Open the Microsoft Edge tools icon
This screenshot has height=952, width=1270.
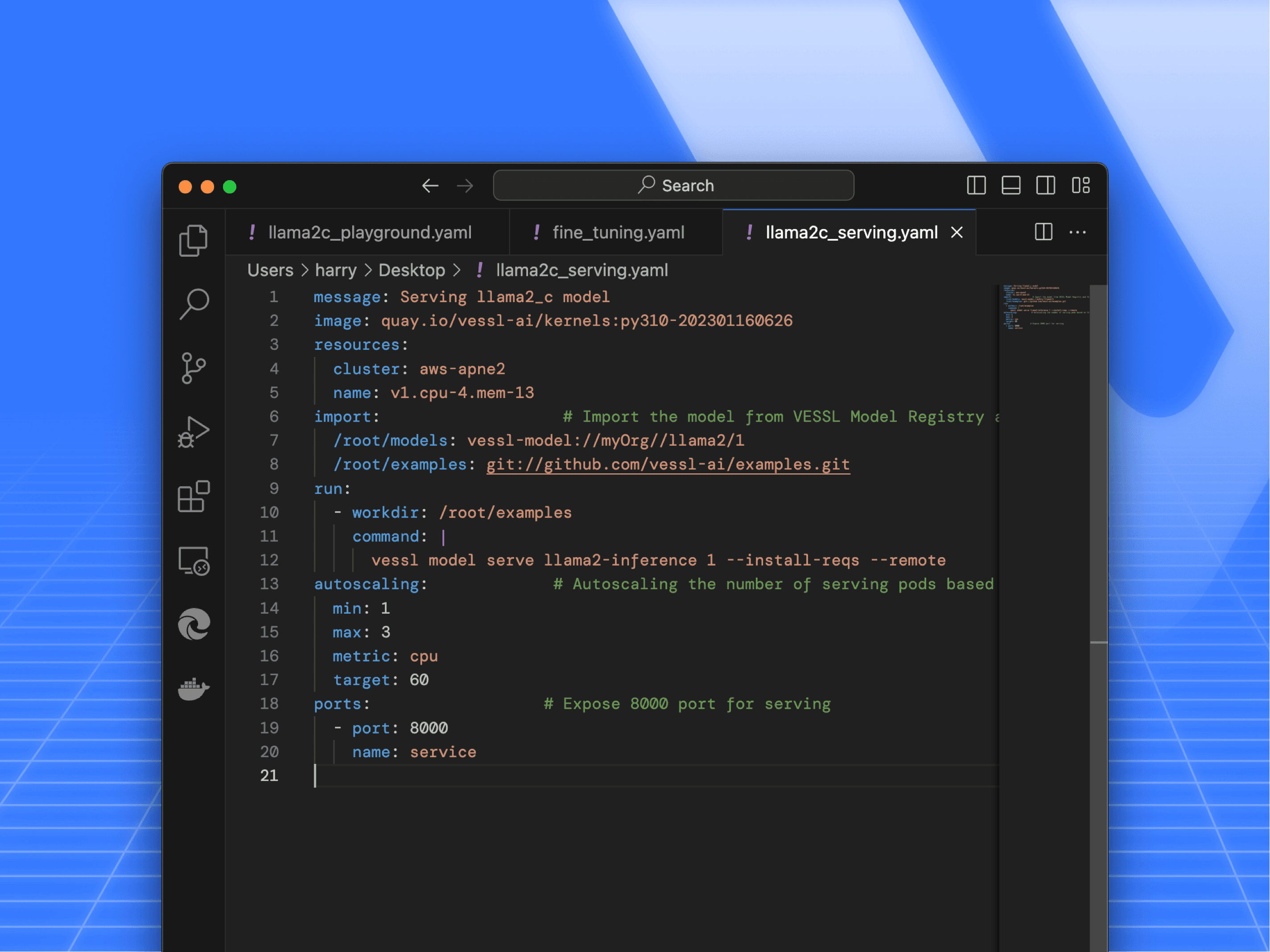[x=194, y=624]
